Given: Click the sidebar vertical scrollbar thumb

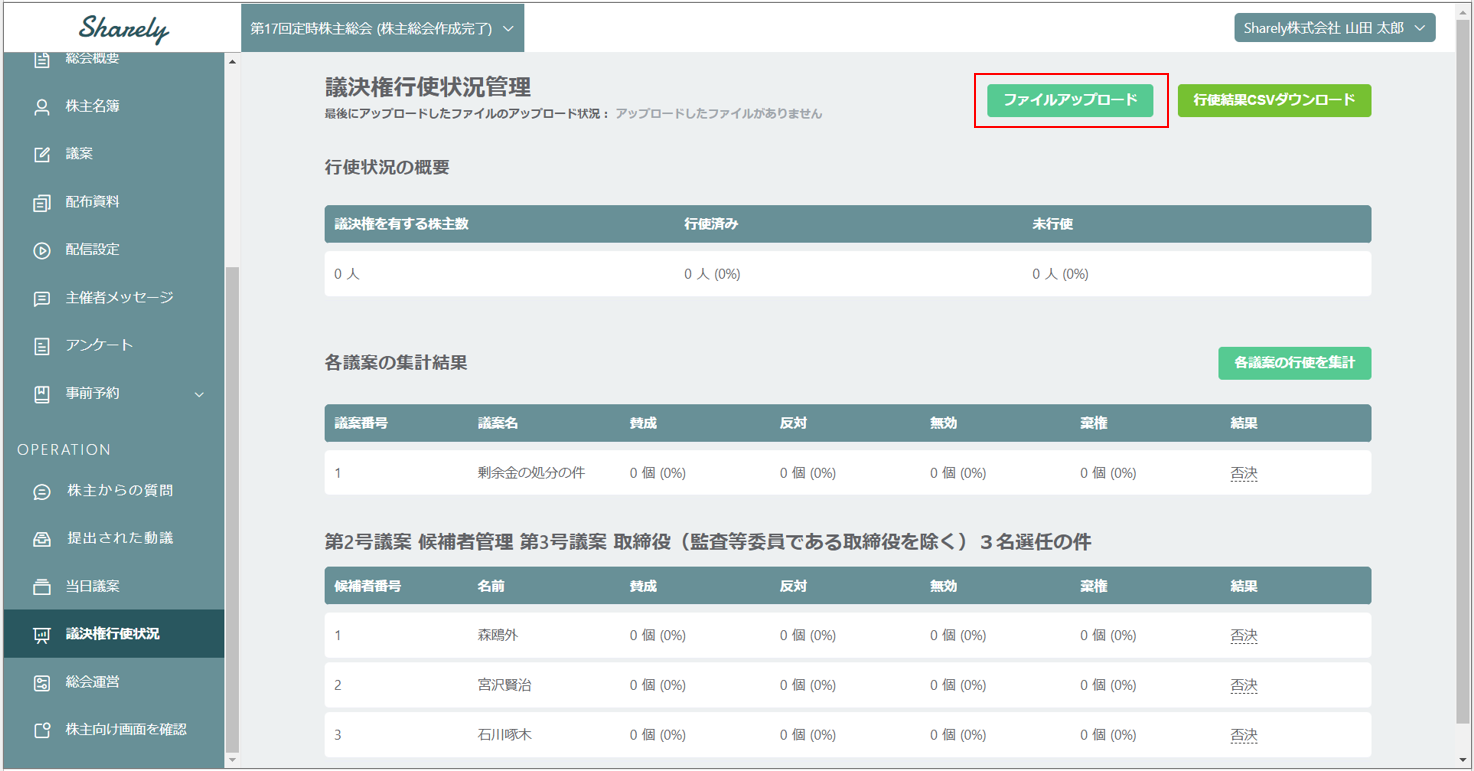Looking at the screenshot, I should [x=233, y=508].
